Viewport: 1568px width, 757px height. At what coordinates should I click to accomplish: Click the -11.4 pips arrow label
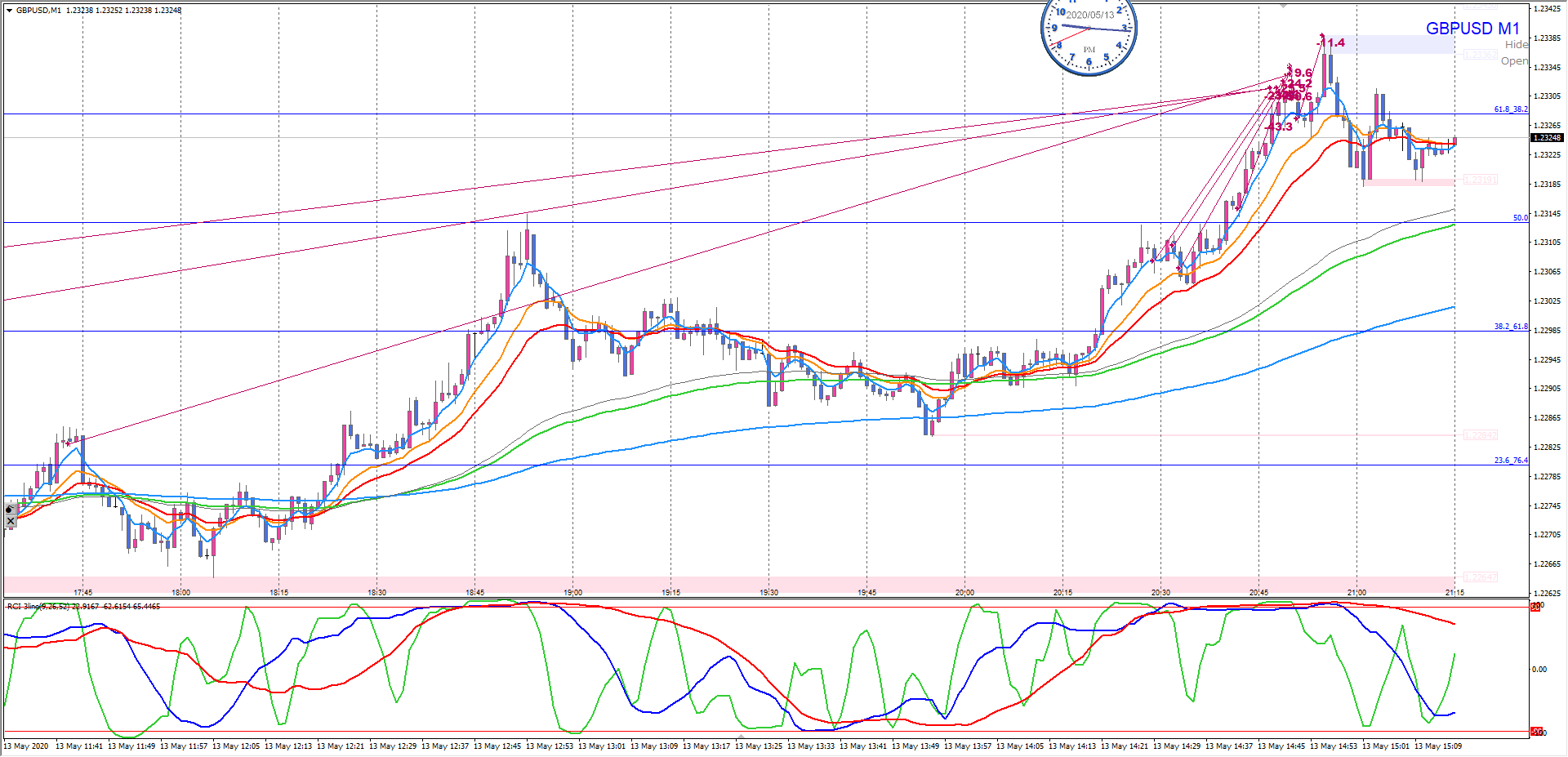click(1332, 42)
